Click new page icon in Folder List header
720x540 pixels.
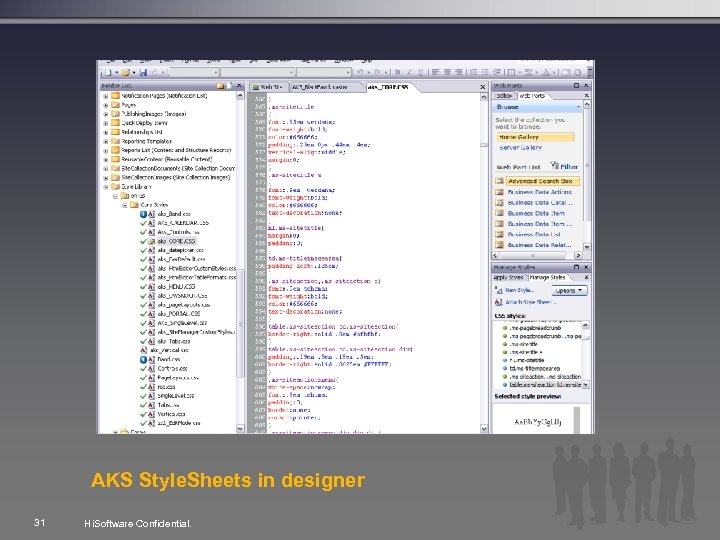tap(229, 85)
